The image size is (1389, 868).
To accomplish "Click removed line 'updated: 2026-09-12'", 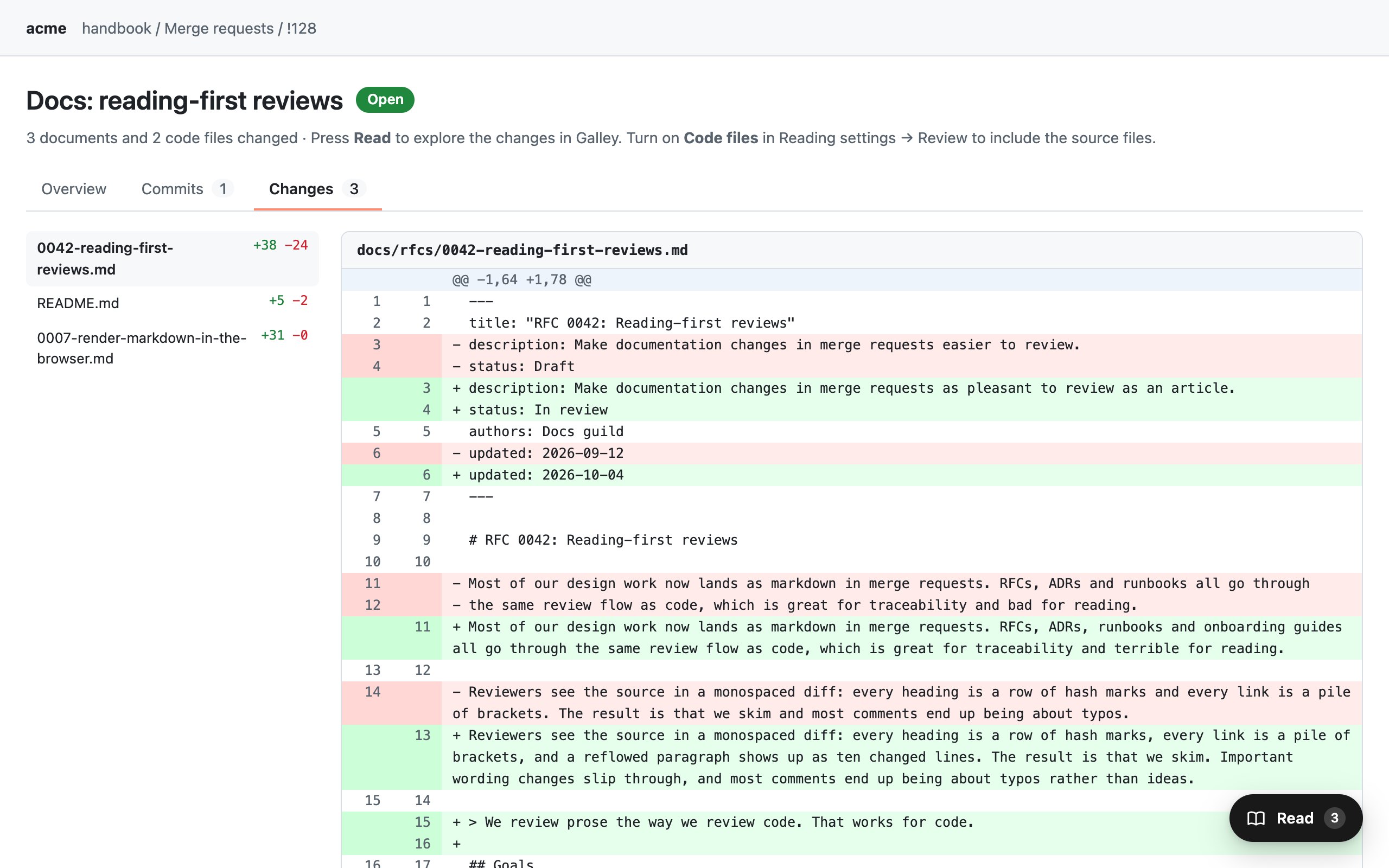I will point(851,454).
